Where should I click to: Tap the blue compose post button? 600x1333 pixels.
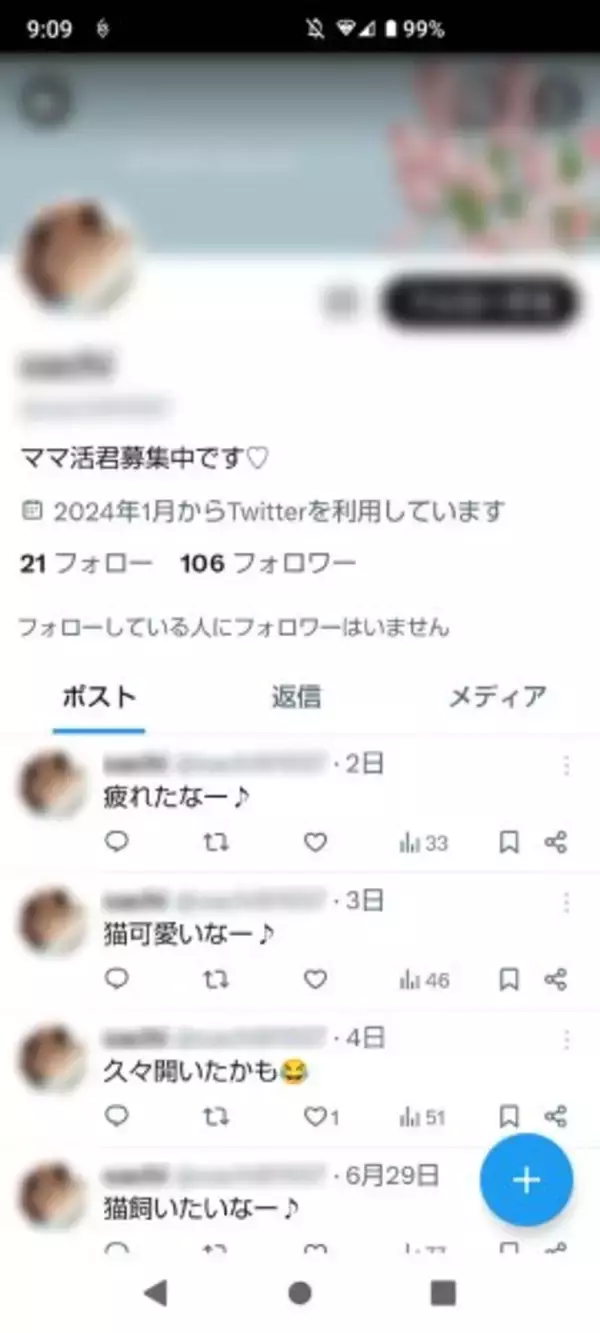coord(526,1180)
